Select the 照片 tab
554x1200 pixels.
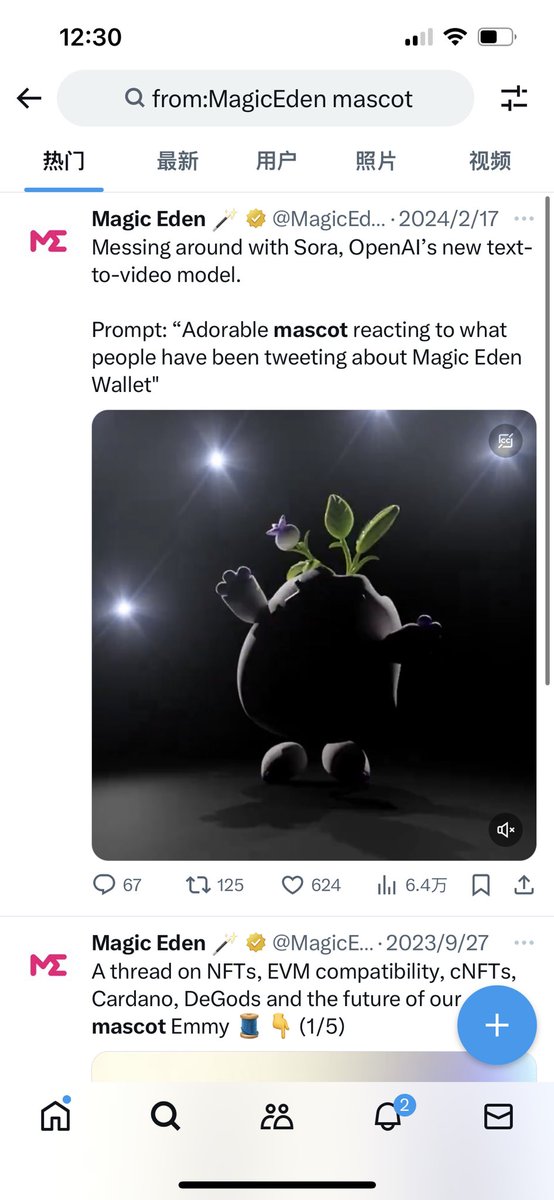376,160
